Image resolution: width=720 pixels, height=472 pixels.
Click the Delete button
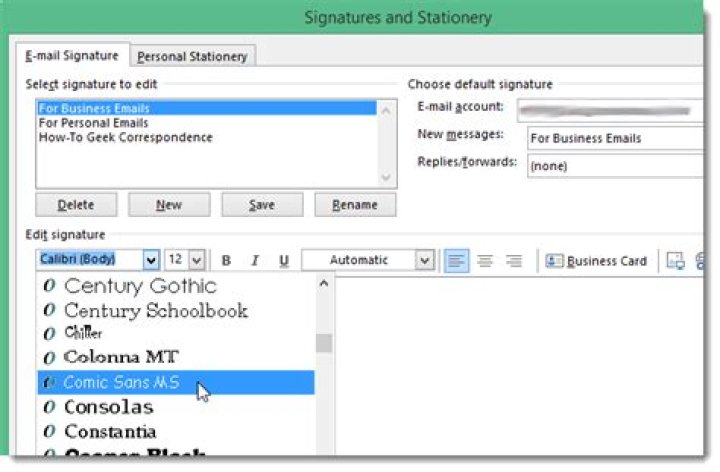point(76,205)
